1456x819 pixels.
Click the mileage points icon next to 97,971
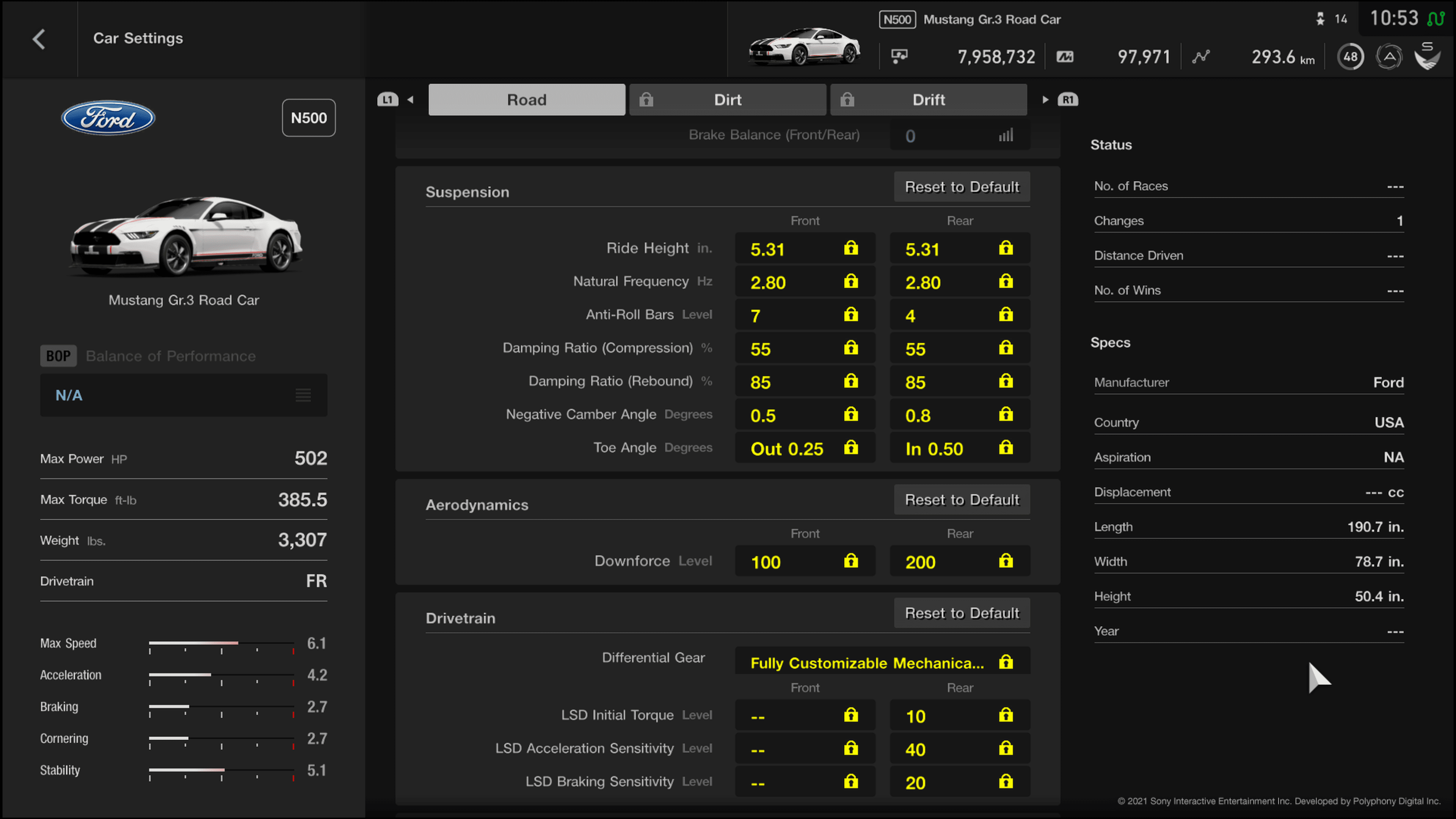click(1065, 56)
